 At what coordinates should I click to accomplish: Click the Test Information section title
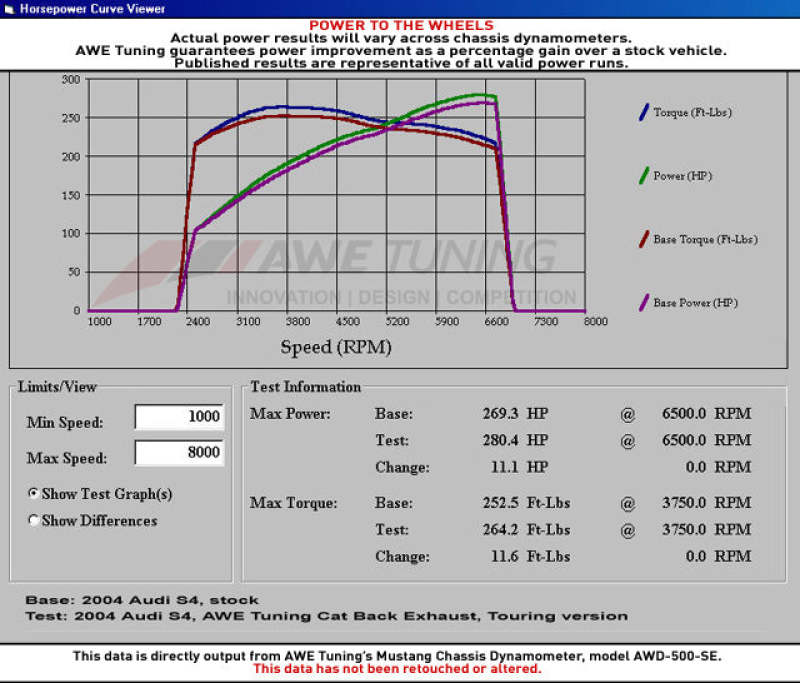click(x=305, y=387)
